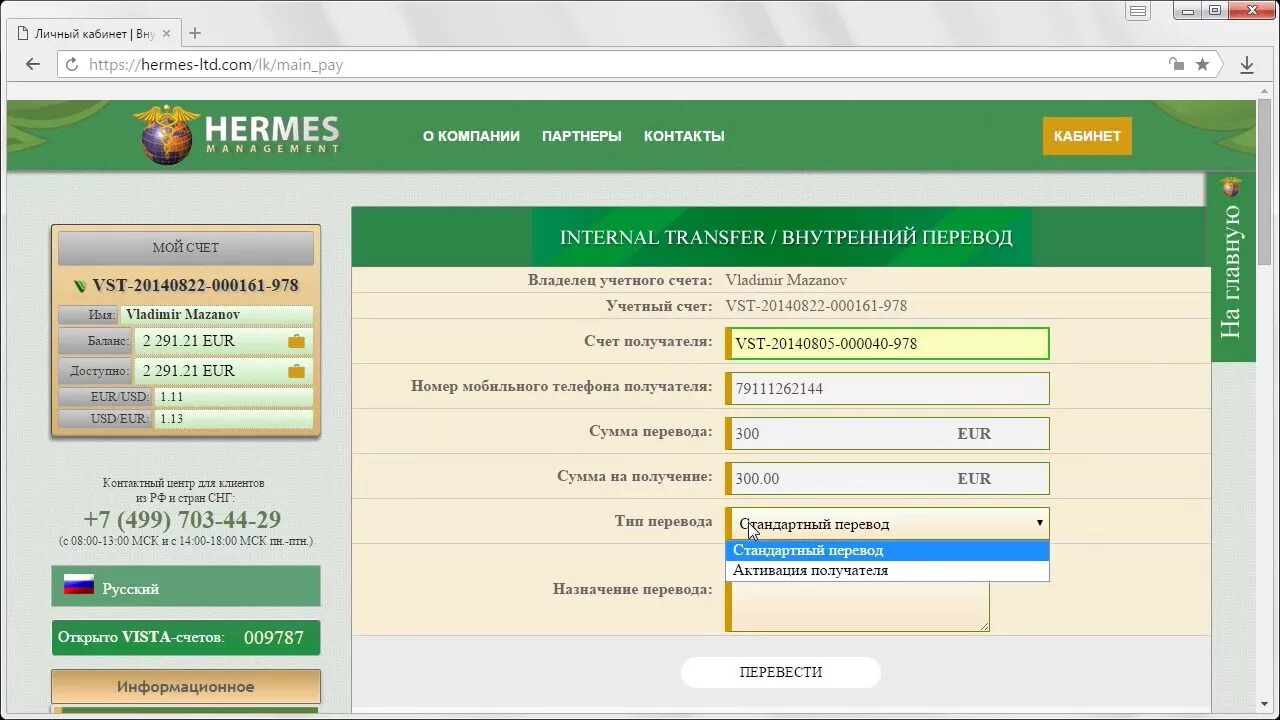Click the briefcase icon in the Баланс row
Screen dimensions: 1280x720
[x=296, y=341]
